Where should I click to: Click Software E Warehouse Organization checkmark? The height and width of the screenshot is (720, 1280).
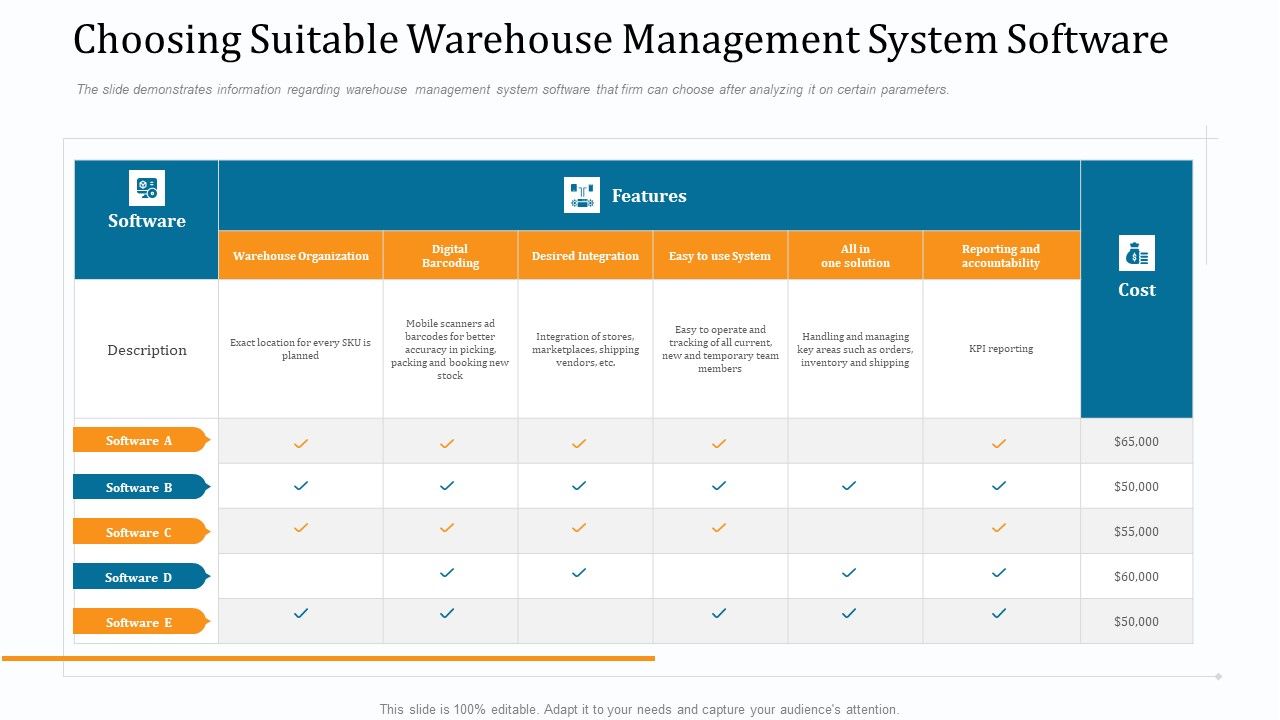(x=300, y=613)
